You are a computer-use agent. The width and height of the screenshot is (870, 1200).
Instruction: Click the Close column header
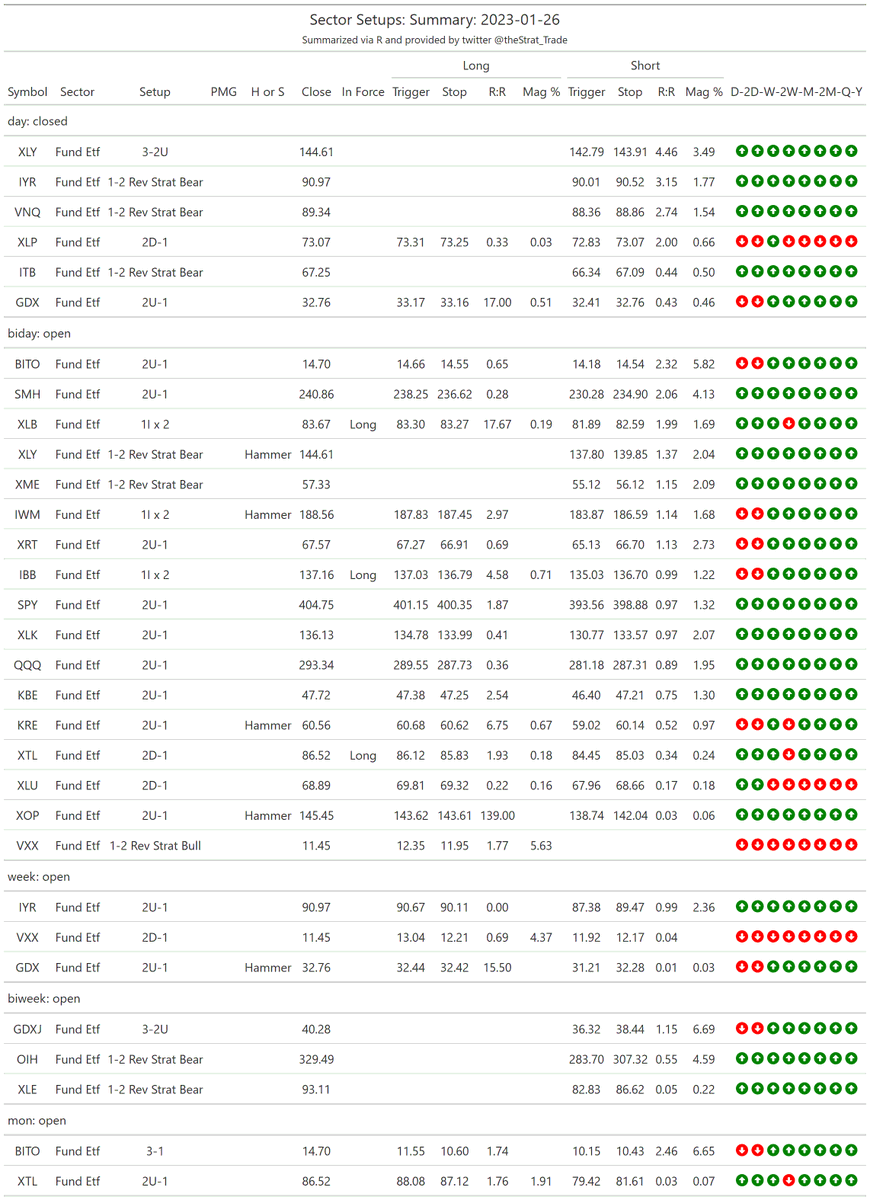click(316, 92)
